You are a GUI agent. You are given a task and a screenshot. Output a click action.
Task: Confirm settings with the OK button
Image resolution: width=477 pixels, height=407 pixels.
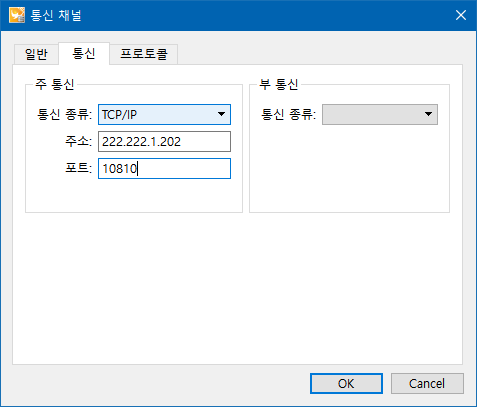[346, 384]
